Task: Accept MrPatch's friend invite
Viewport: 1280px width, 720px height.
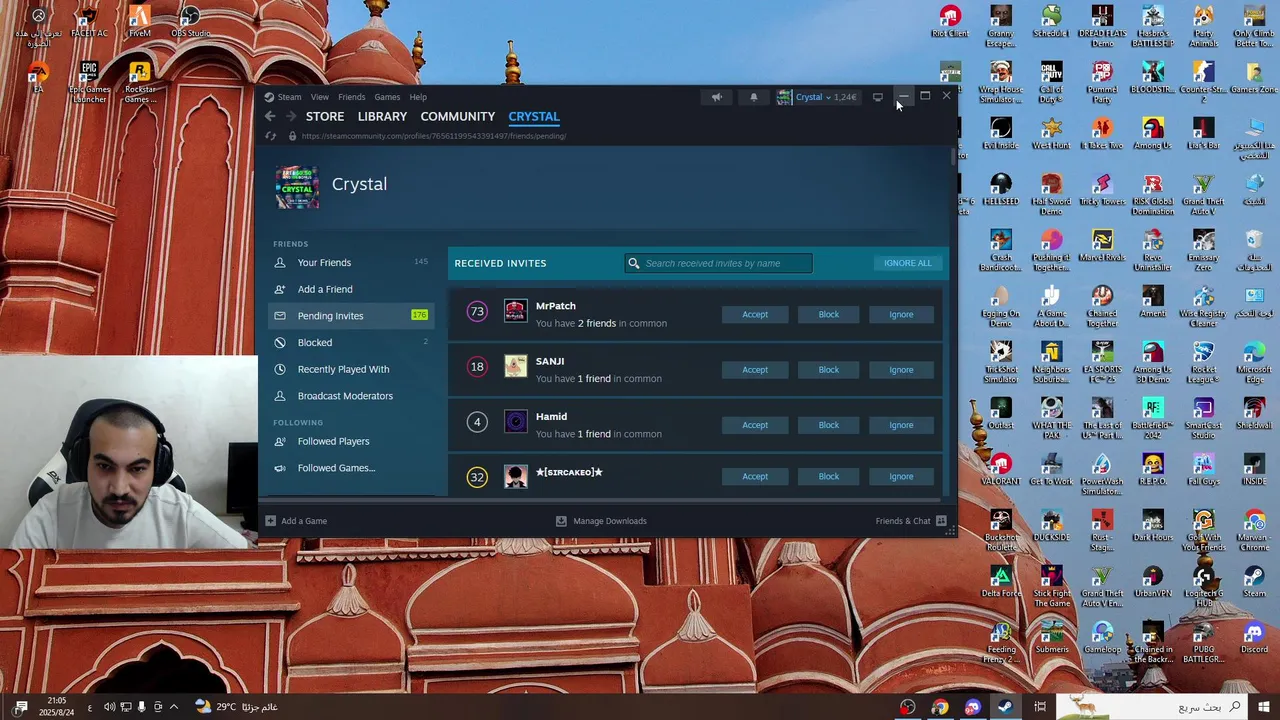Action: pos(755,314)
